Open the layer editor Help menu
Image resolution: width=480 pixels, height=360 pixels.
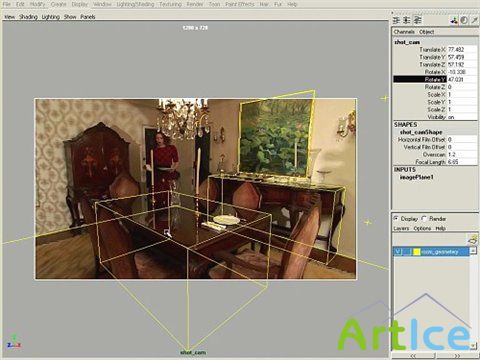point(440,228)
